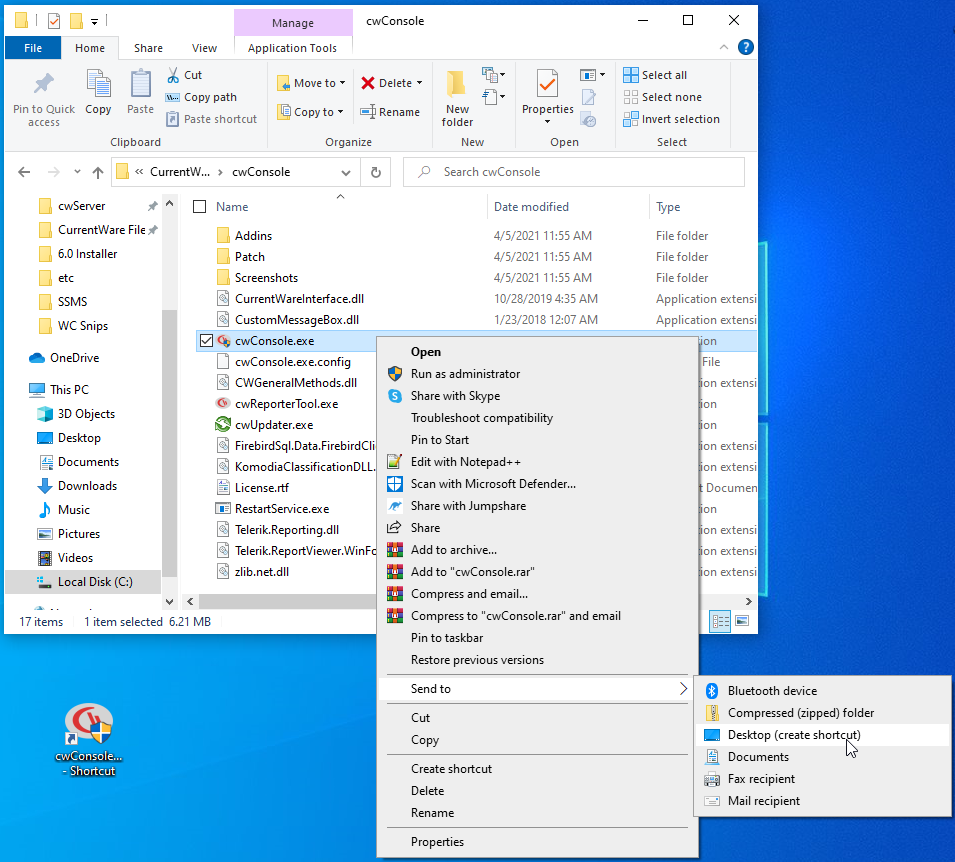Switch to the Share tab

(148, 48)
